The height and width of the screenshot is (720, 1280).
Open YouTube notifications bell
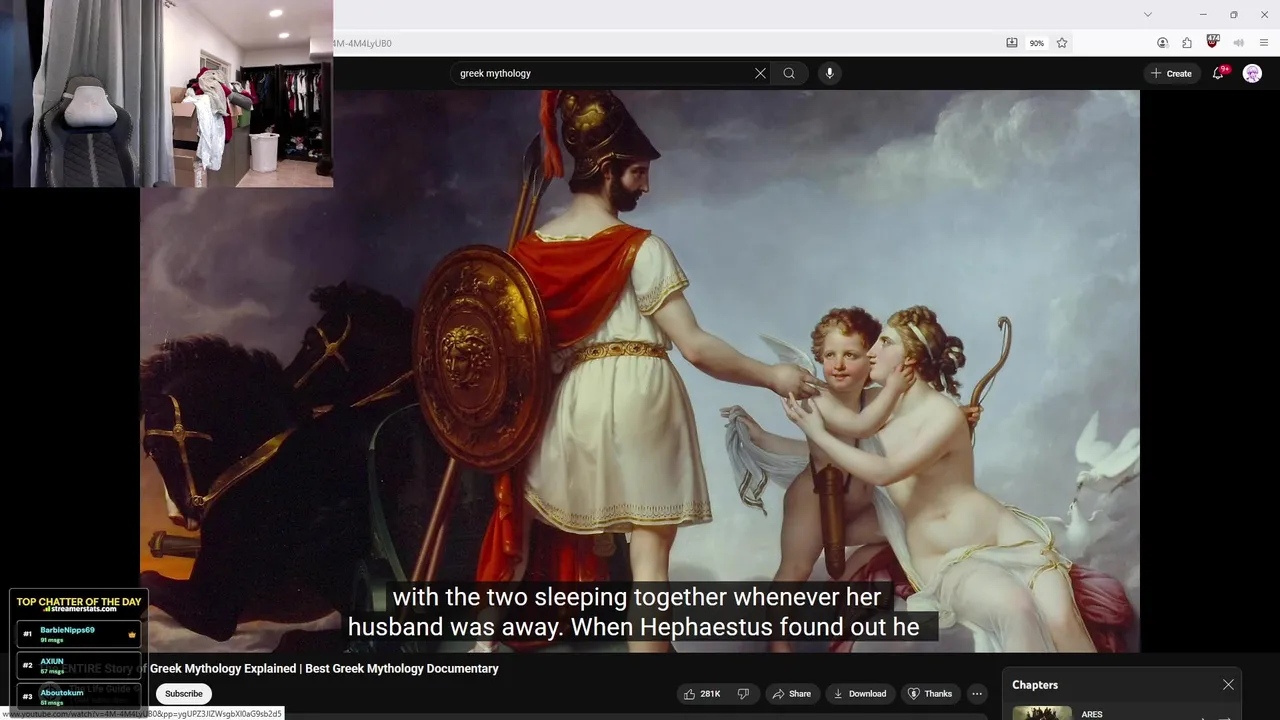pos(1218,73)
